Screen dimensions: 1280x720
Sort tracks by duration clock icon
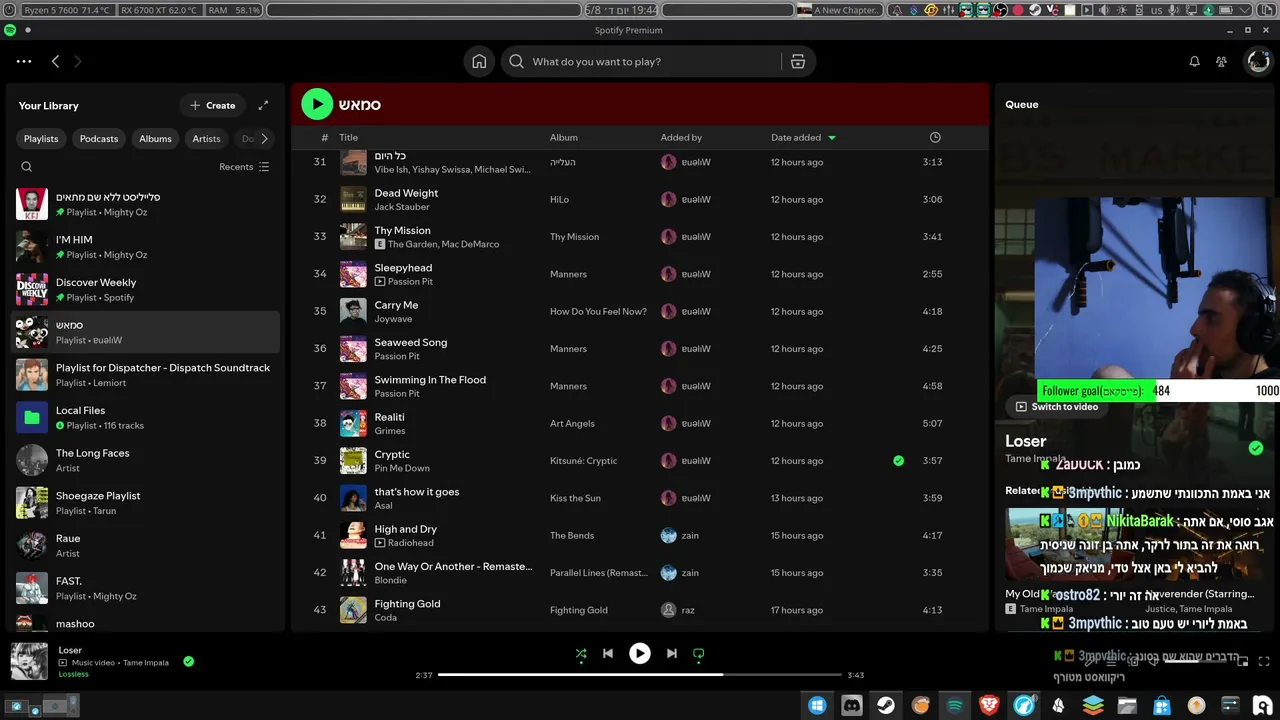935,137
